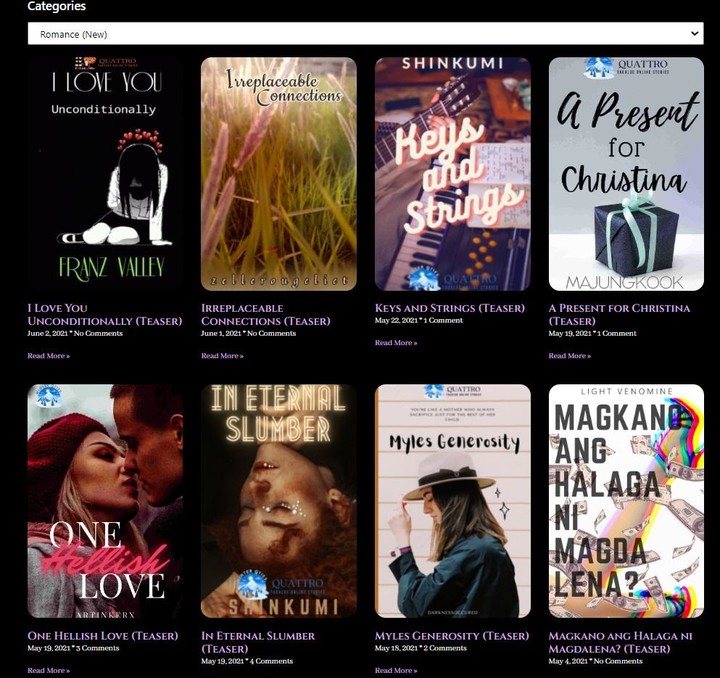Image resolution: width=720 pixels, height=678 pixels.
Task: Open I Love You Unconditionally book cover
Action: click(105, 174)
